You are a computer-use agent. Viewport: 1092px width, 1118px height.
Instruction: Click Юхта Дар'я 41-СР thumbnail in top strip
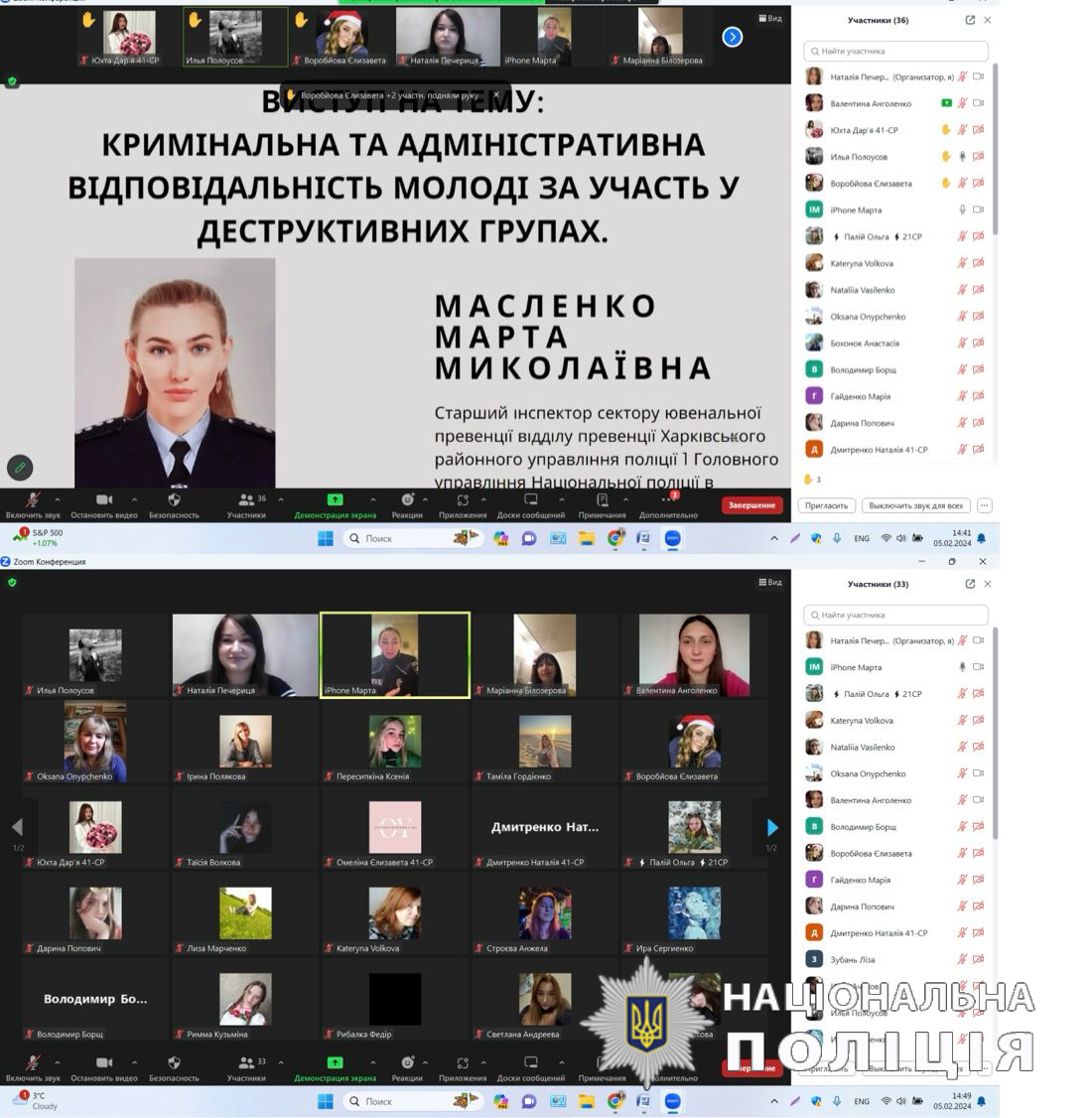click(x=129, y=38)
